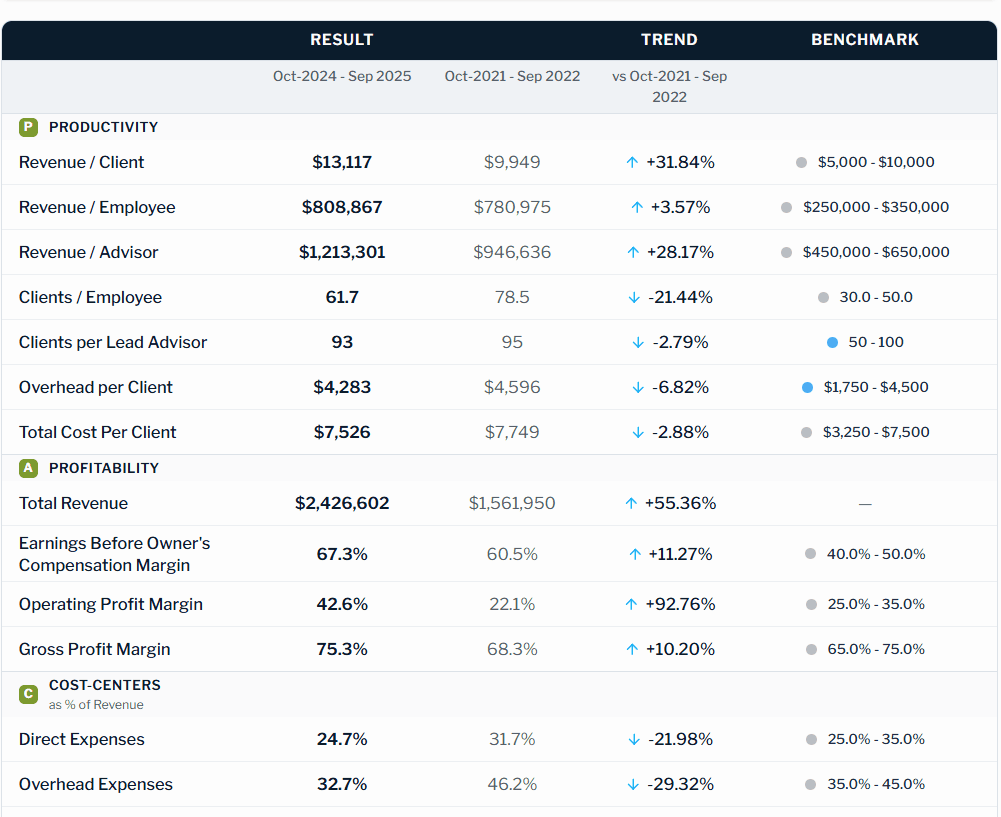Click the green P Productivity section icon

tap(27, 127)
